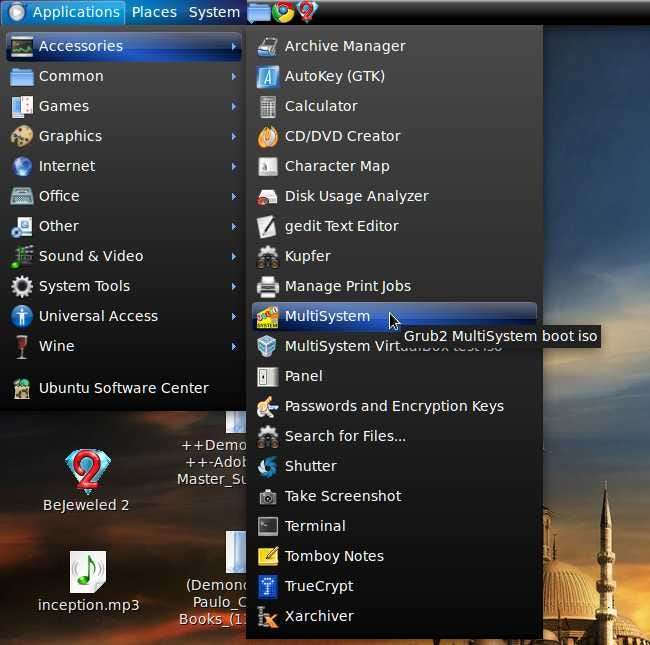650x645 pixels.
Task: Expand the Wine submenu arrow
Action: pyautogui.click(x=234, y=347)
